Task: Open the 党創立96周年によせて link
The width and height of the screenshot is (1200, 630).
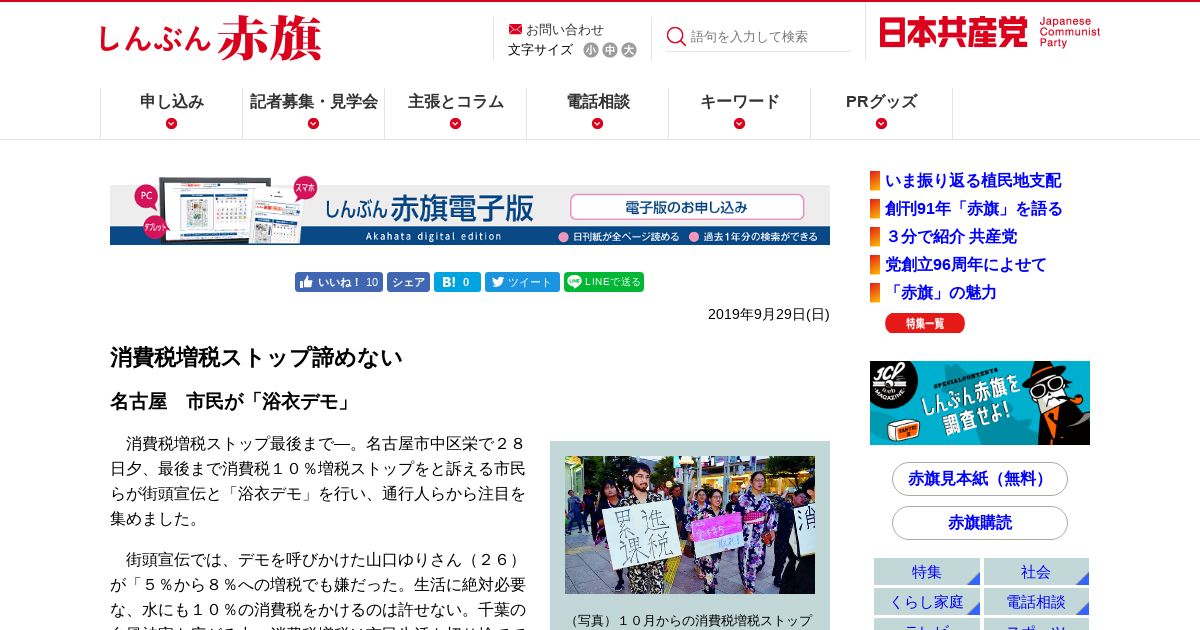Action: (x=966, y=265)
